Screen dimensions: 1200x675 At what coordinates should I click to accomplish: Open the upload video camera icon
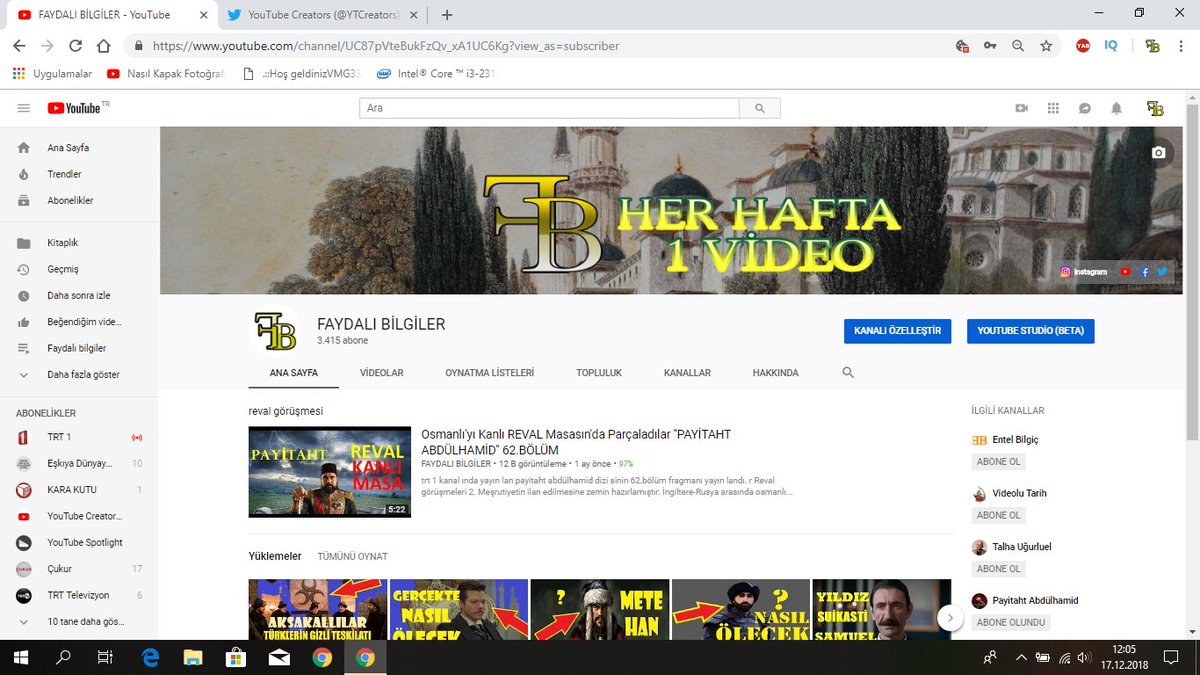pyautogui.click(x=1022, y=108)
